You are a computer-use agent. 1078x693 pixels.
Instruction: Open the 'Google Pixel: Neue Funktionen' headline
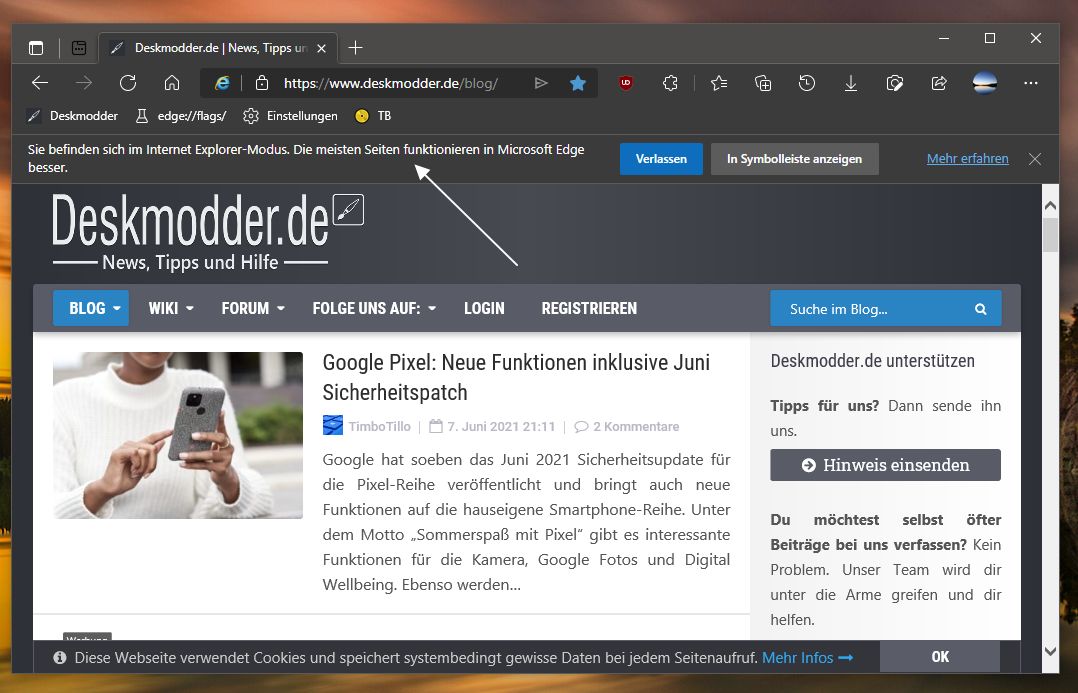pyautogui.click(x=516, y=377)
